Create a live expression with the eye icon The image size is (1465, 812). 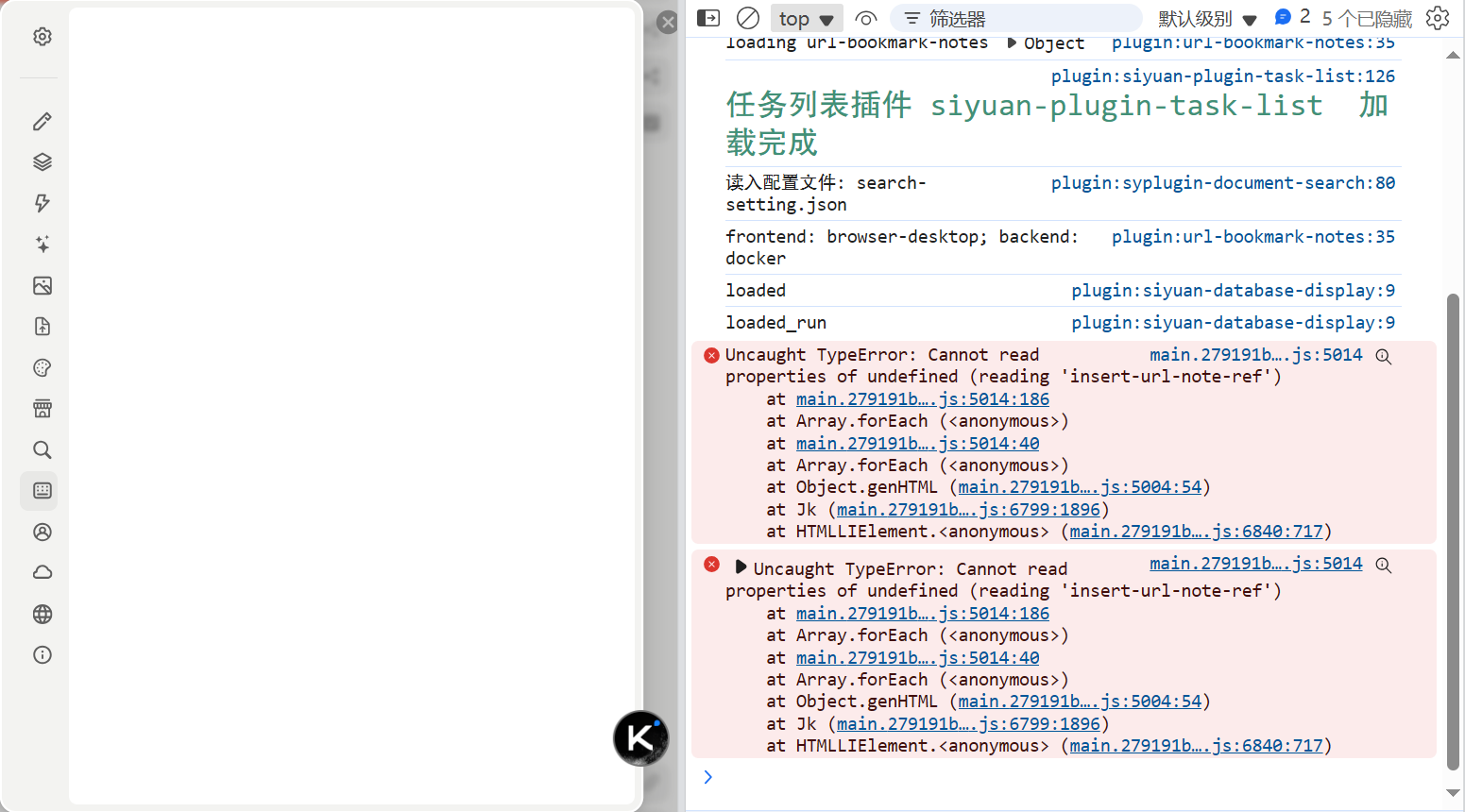[x=866, y=18]
